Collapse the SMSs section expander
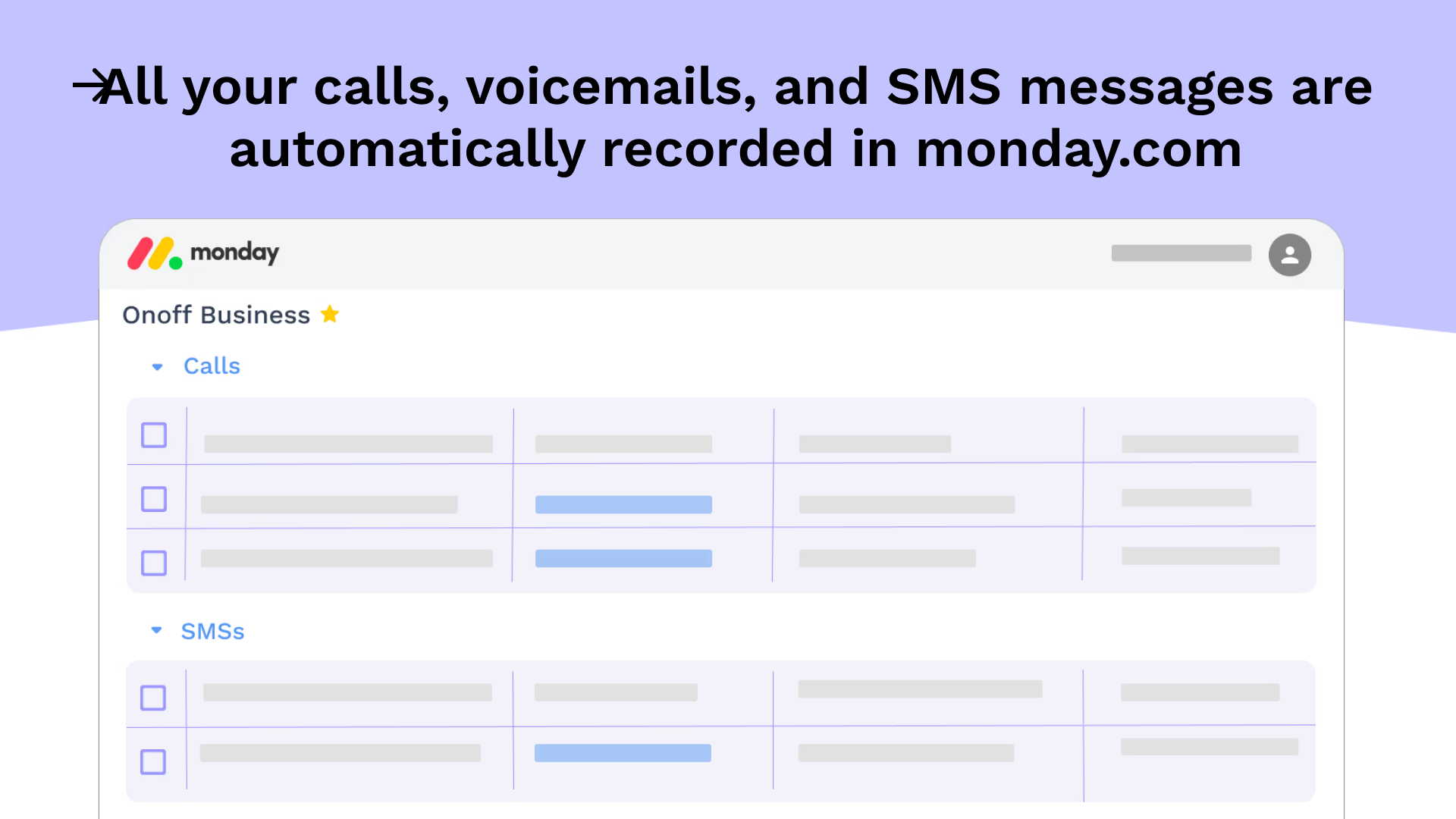 tap(157, 630)
